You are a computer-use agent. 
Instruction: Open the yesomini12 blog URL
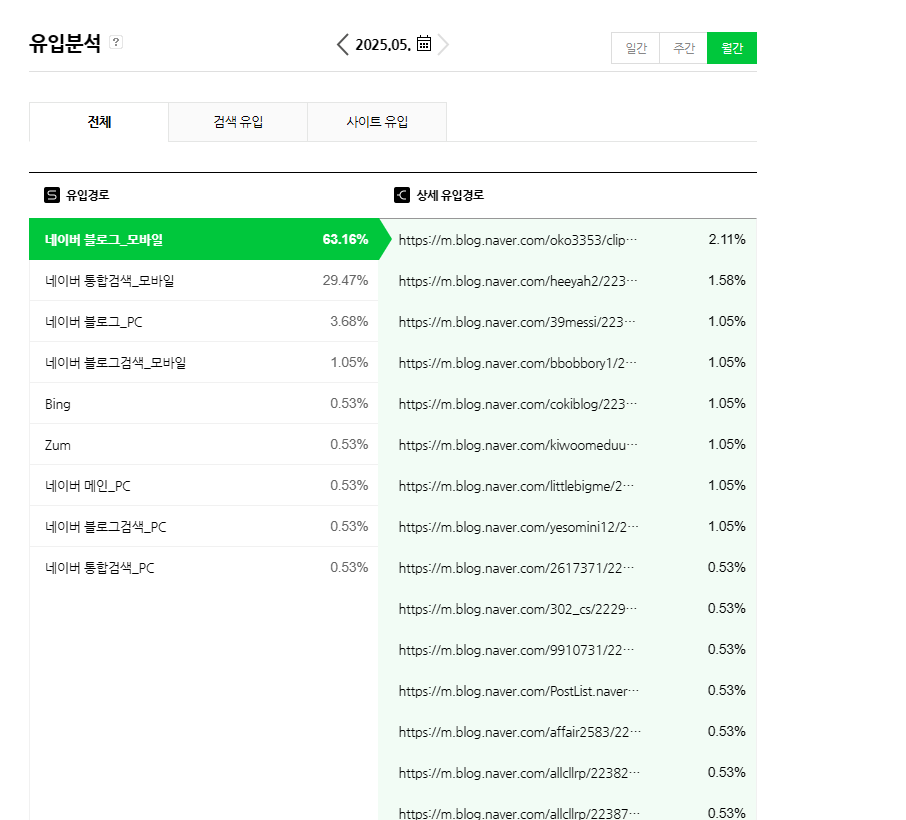[x=518, y=527]
